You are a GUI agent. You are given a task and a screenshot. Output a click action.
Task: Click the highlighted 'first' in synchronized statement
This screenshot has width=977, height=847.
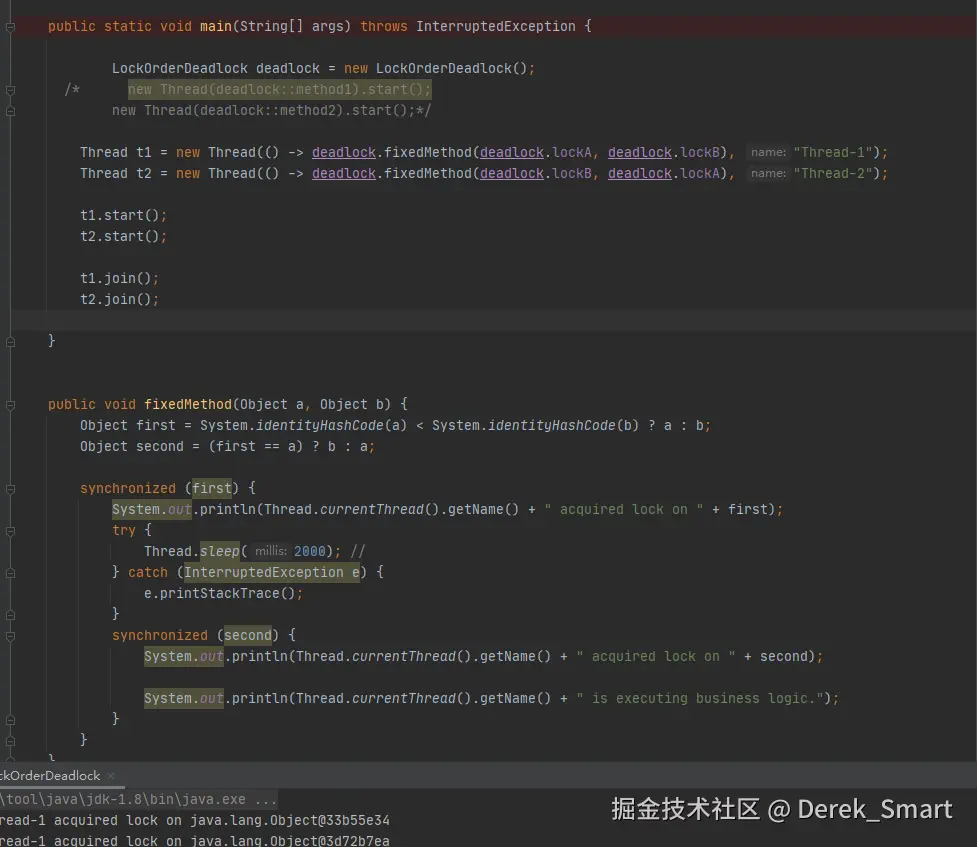212,488
